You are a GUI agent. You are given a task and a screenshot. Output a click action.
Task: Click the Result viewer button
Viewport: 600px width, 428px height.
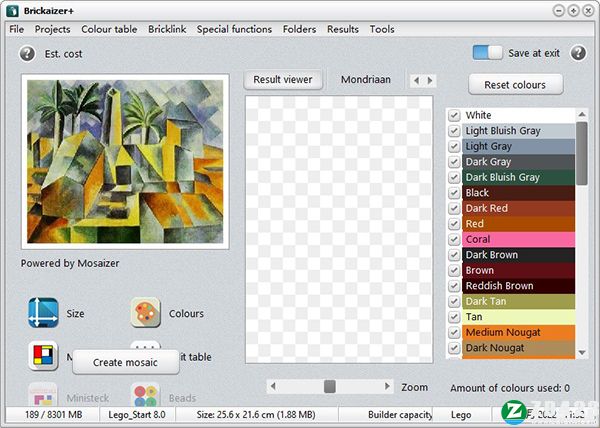[x=283, y=80]
